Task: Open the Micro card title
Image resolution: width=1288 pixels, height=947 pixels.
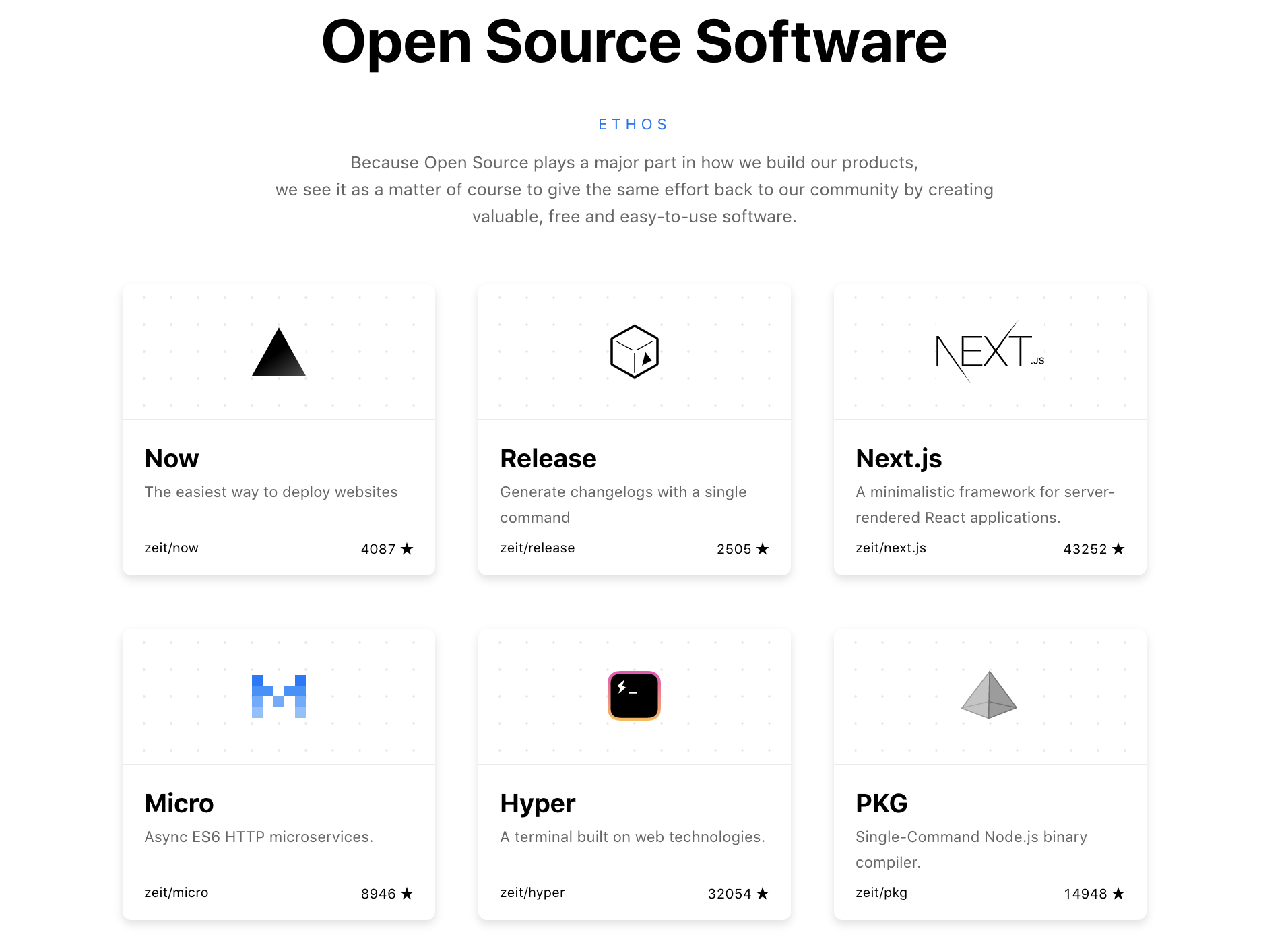Action: tap(179, 804)
